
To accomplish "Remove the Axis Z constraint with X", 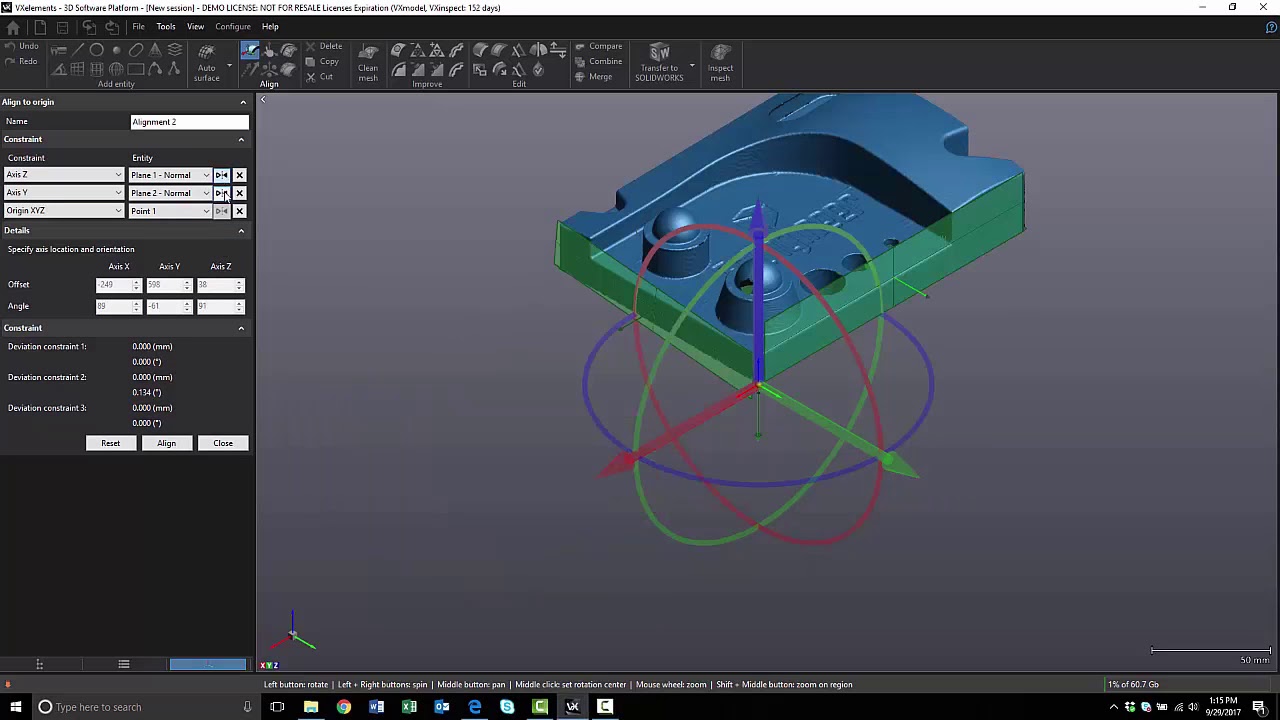I will click(239, 175).
